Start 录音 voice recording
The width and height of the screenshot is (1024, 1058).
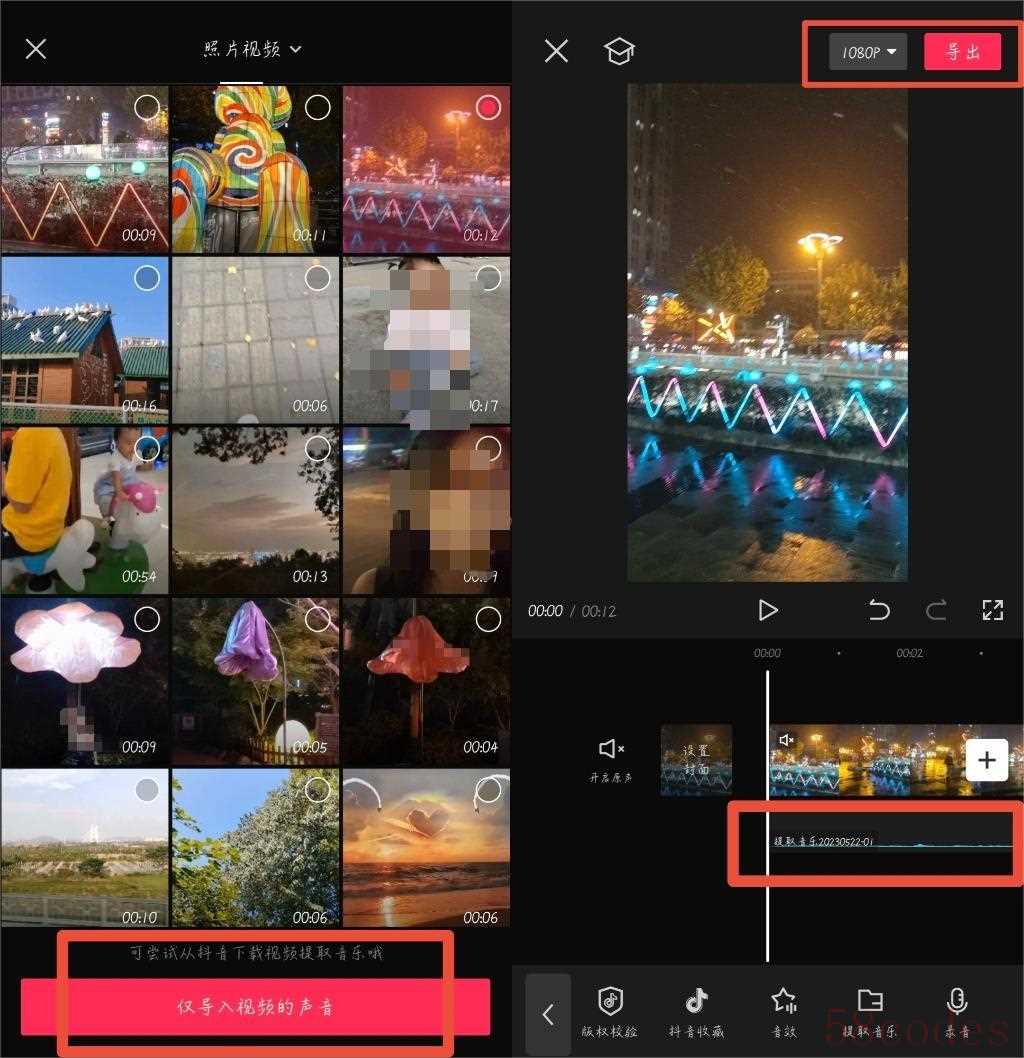pyautogui.click(x=957, y=1011)
